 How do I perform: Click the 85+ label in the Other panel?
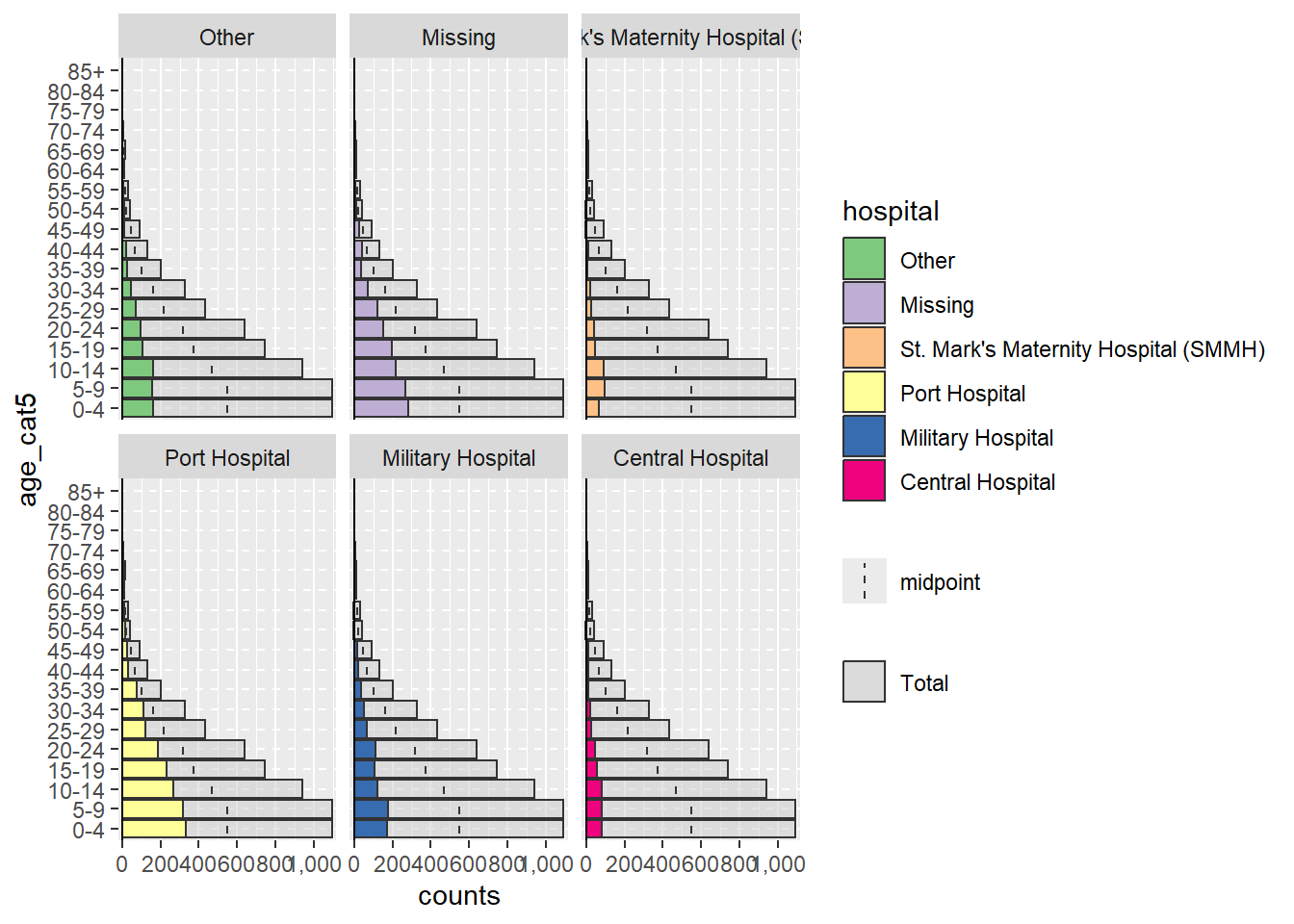[x=87, y=71]
